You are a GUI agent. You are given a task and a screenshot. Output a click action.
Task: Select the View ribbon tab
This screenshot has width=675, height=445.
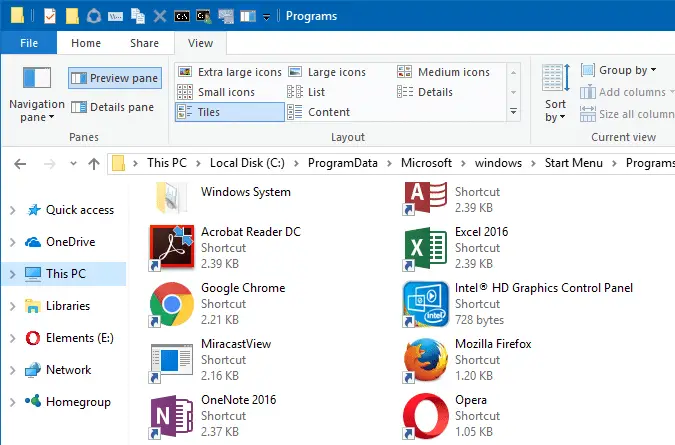pos(201,43)
